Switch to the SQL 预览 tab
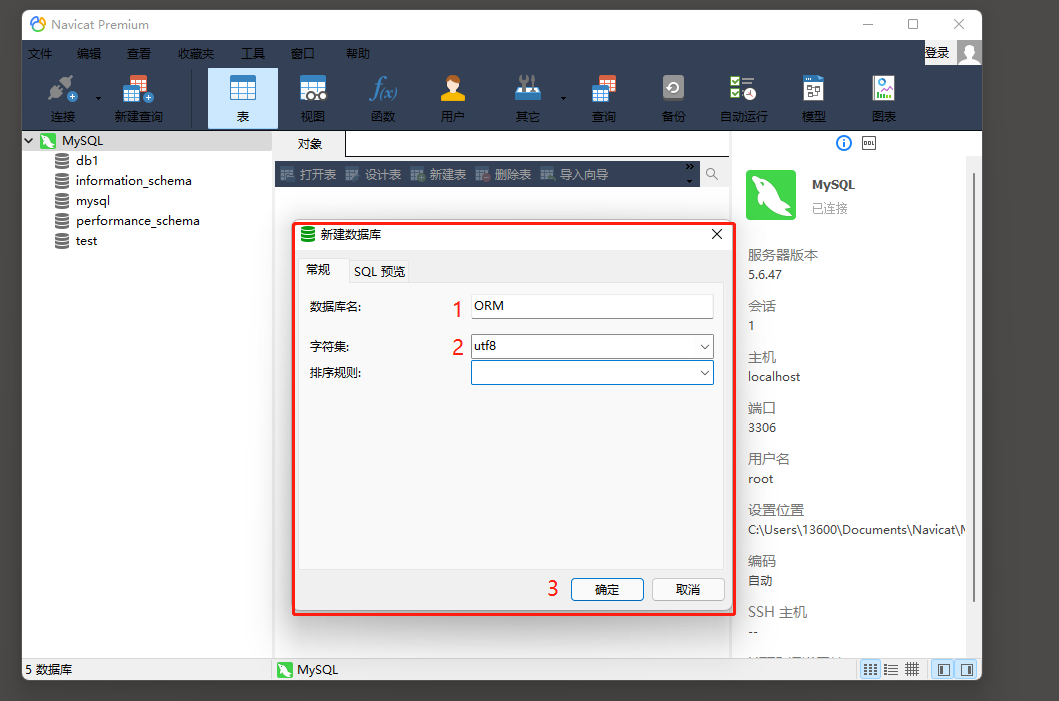Viewport: 1059px width, 701px height. (x=379, y=270)
